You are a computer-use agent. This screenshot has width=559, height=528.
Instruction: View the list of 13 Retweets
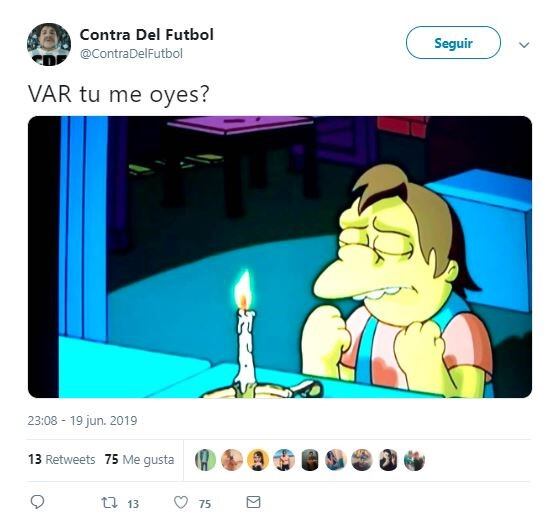click(x=62, y=460)
